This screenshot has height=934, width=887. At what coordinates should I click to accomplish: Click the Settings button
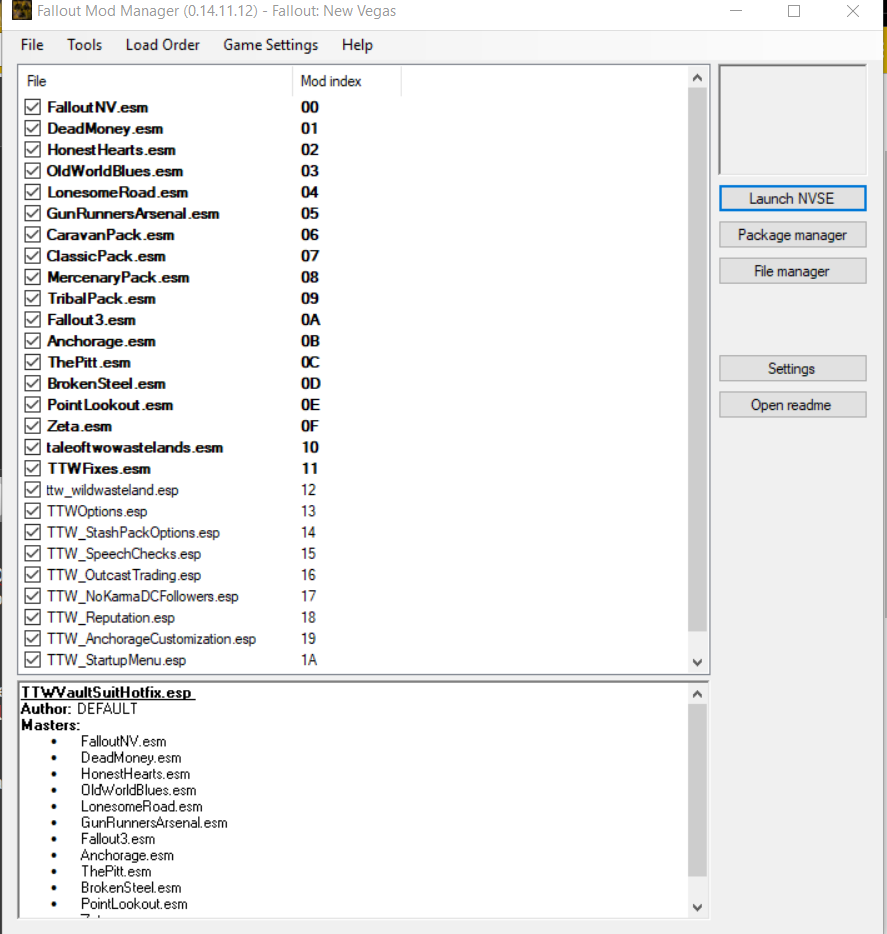(792, 369)
